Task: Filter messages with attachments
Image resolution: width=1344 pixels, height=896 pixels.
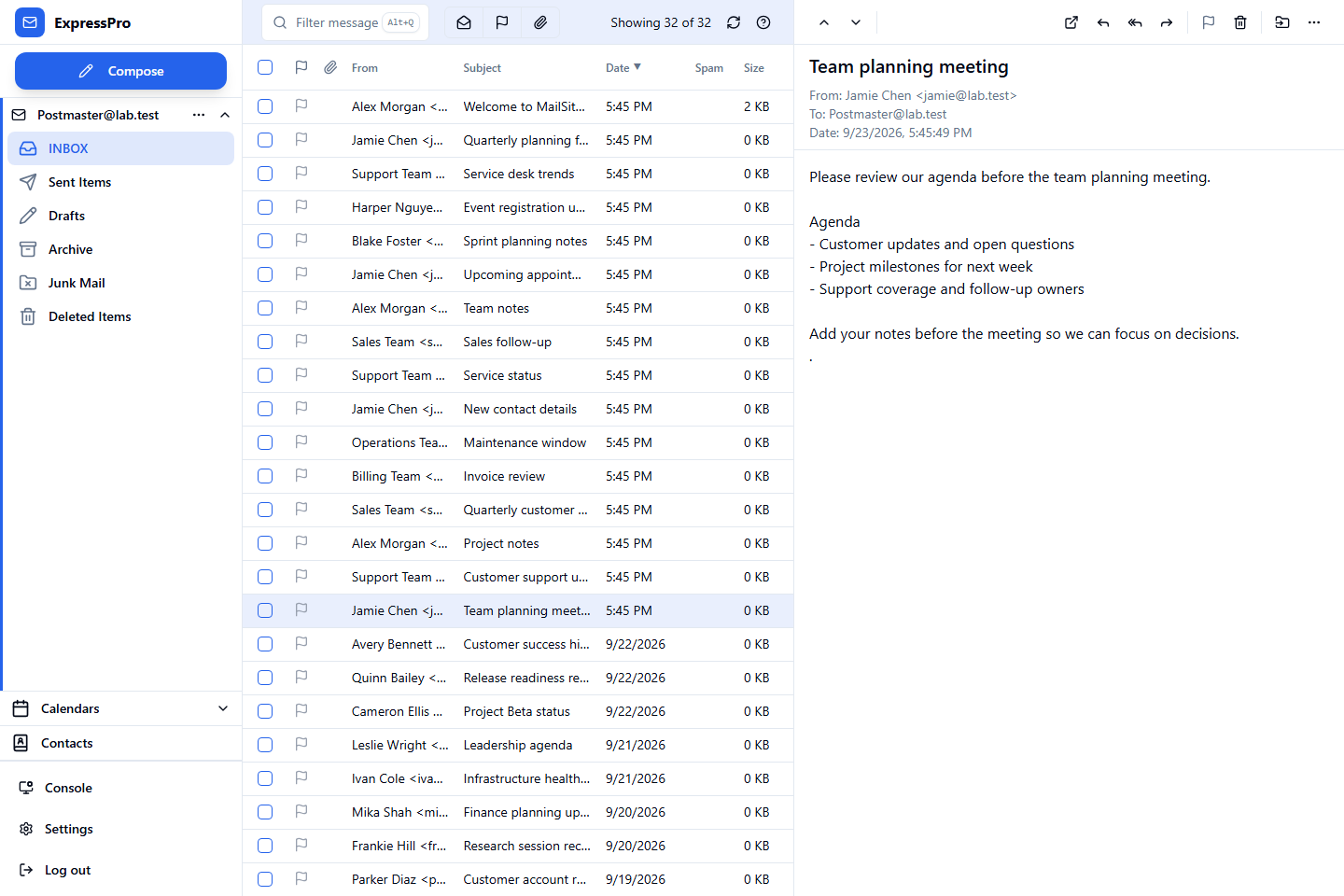Action: (540, 22)
